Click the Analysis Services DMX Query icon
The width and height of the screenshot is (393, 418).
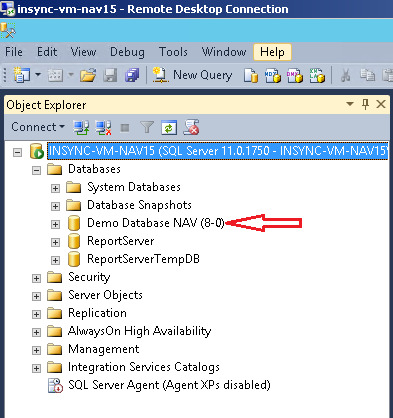coord(295,75)
